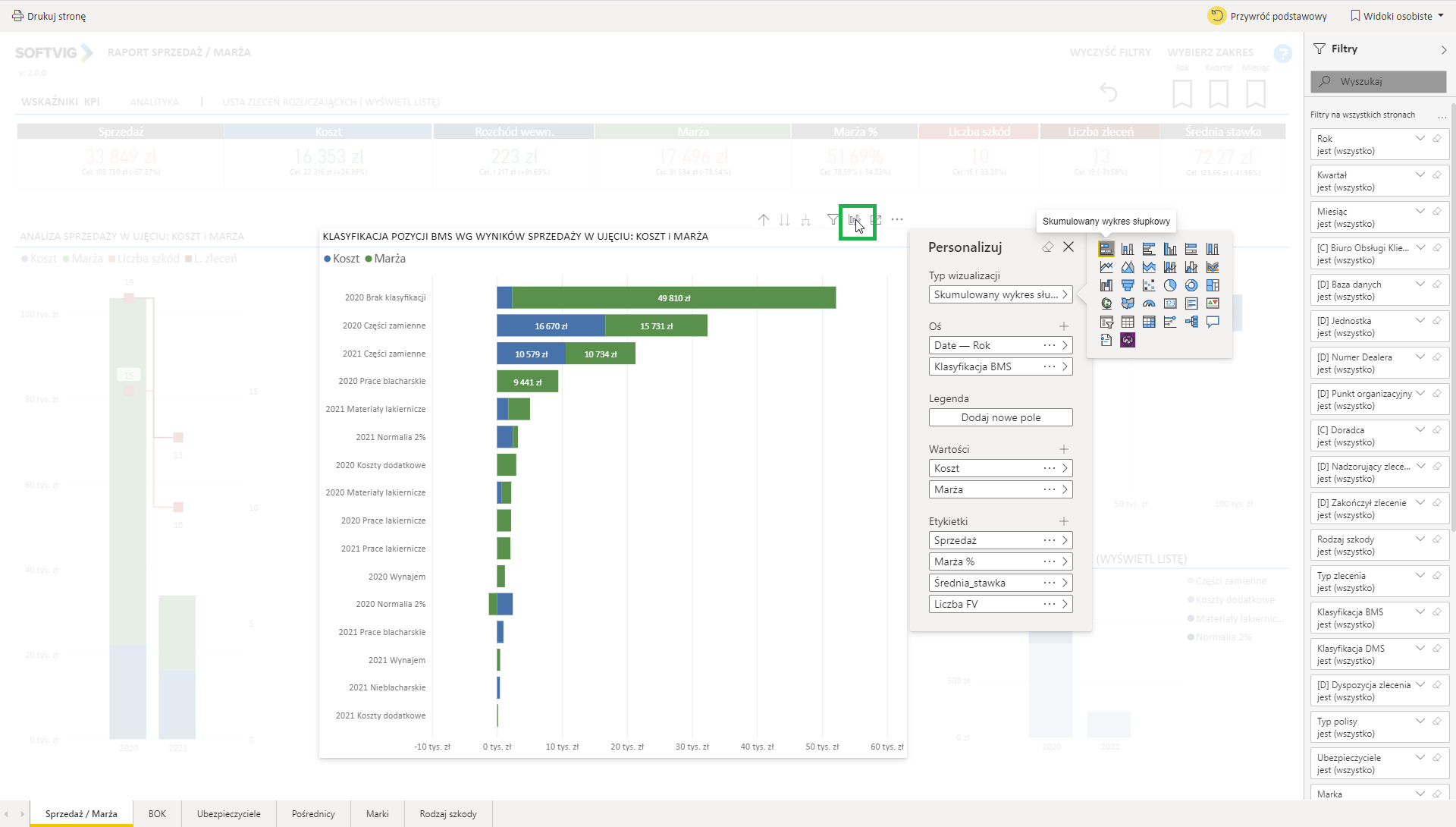Clear the Rok filter with eraser
The height and width of the screenshot is (827, 1456).
(x=1437, y=139)
